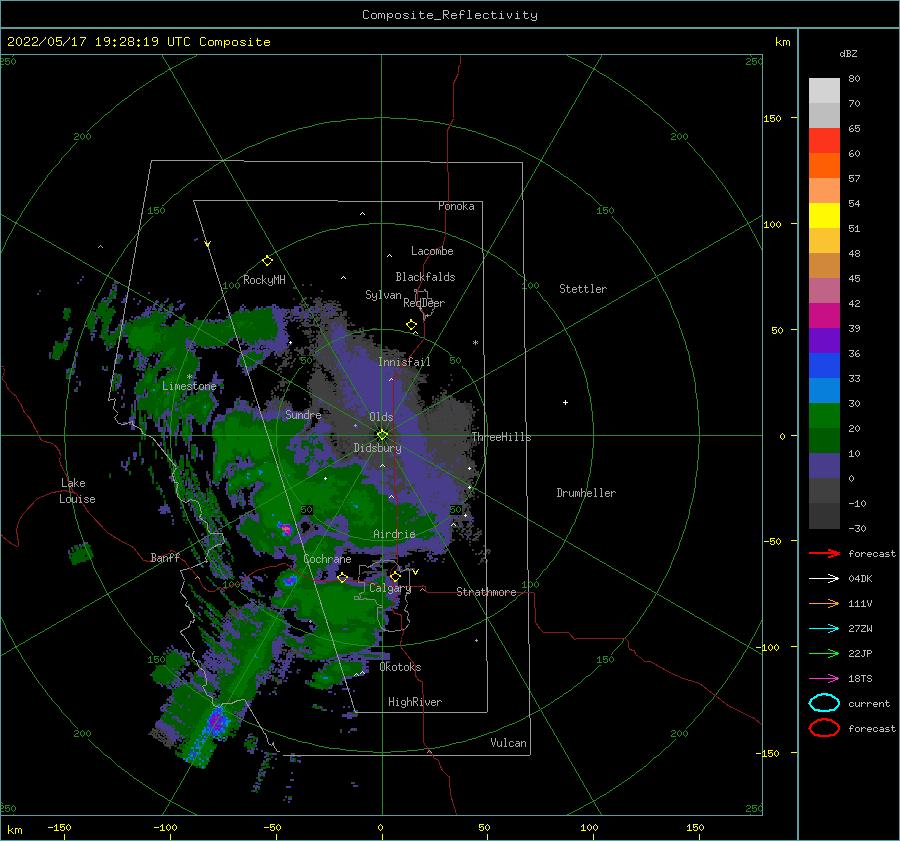Click the magenta swatch above 39 dBZ
900x841 pixels.
pyautogui.click(x=824, y=316)
